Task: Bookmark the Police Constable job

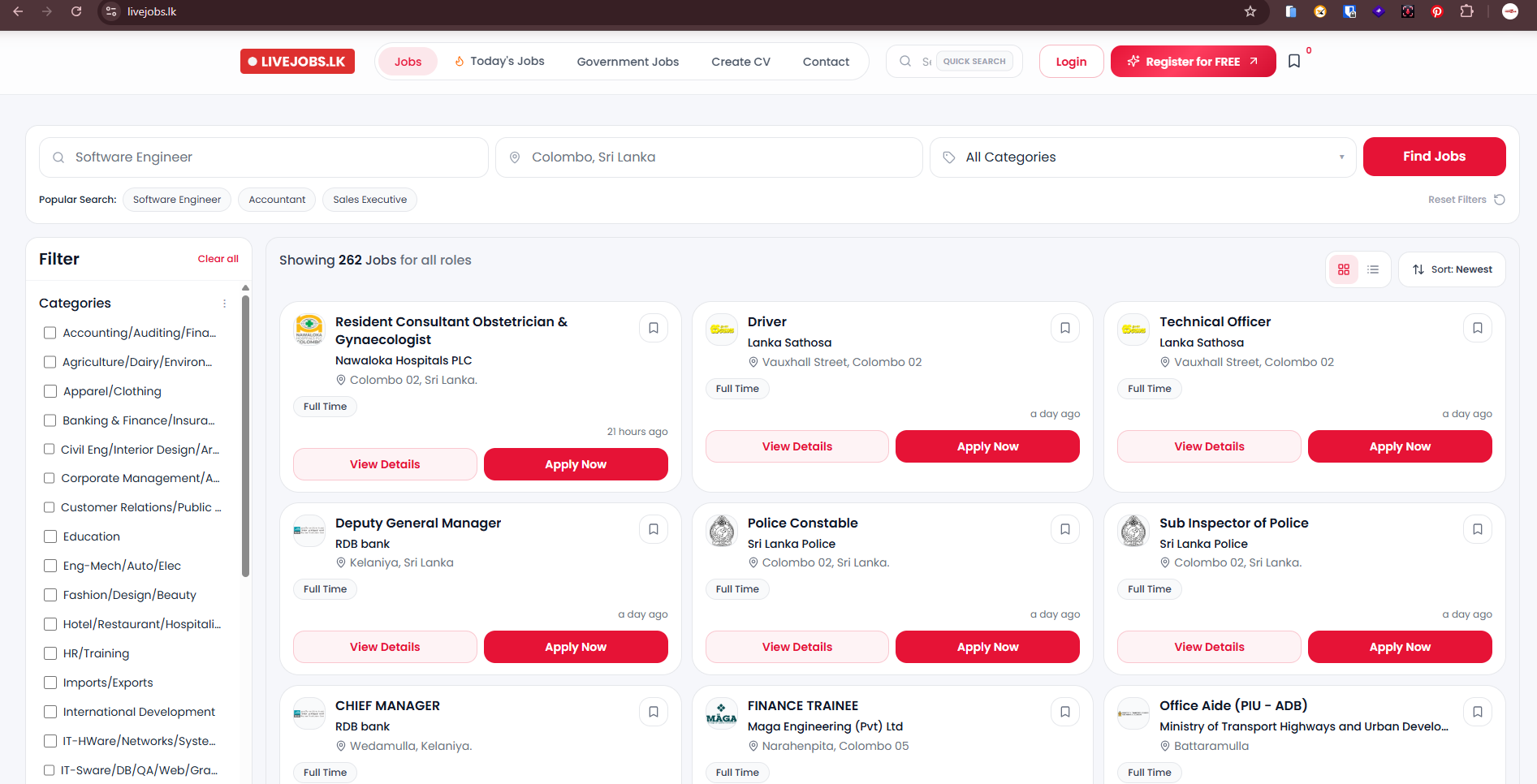Action: pos(1065,529)
